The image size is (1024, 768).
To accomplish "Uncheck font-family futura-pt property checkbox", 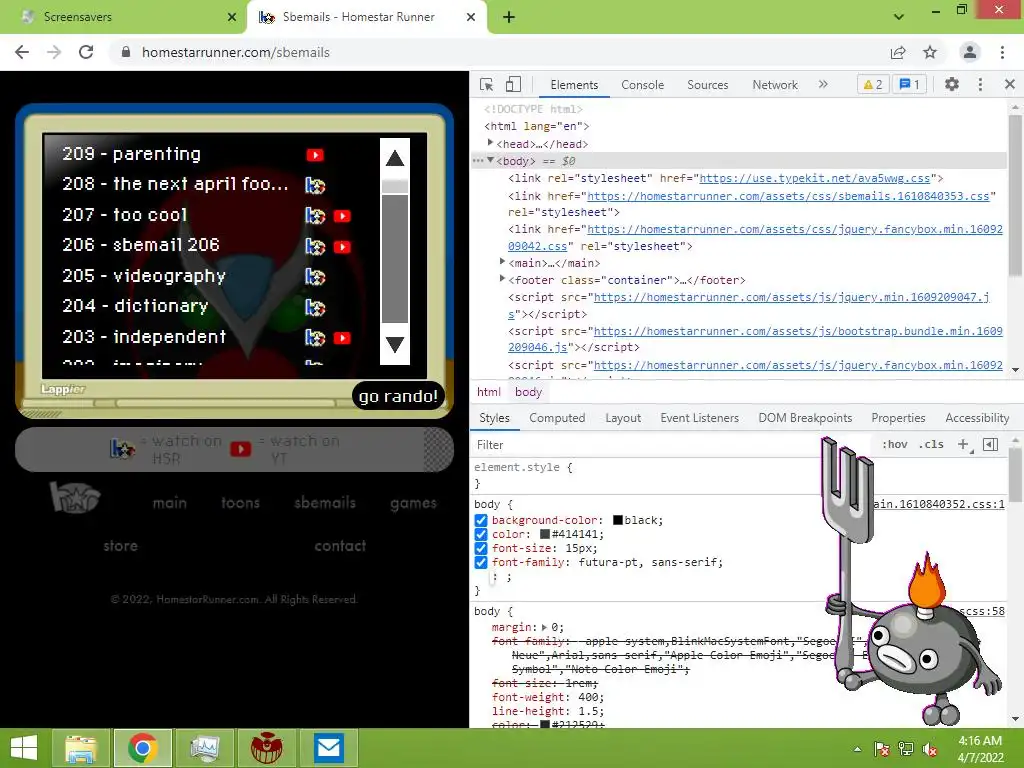I will [x=481, y=562].
